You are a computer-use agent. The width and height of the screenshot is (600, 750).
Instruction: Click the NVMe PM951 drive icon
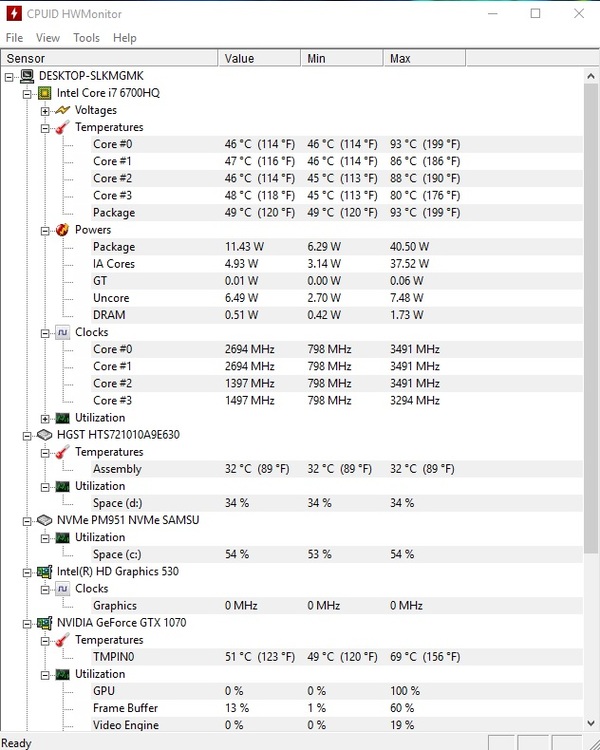[45, 520]
